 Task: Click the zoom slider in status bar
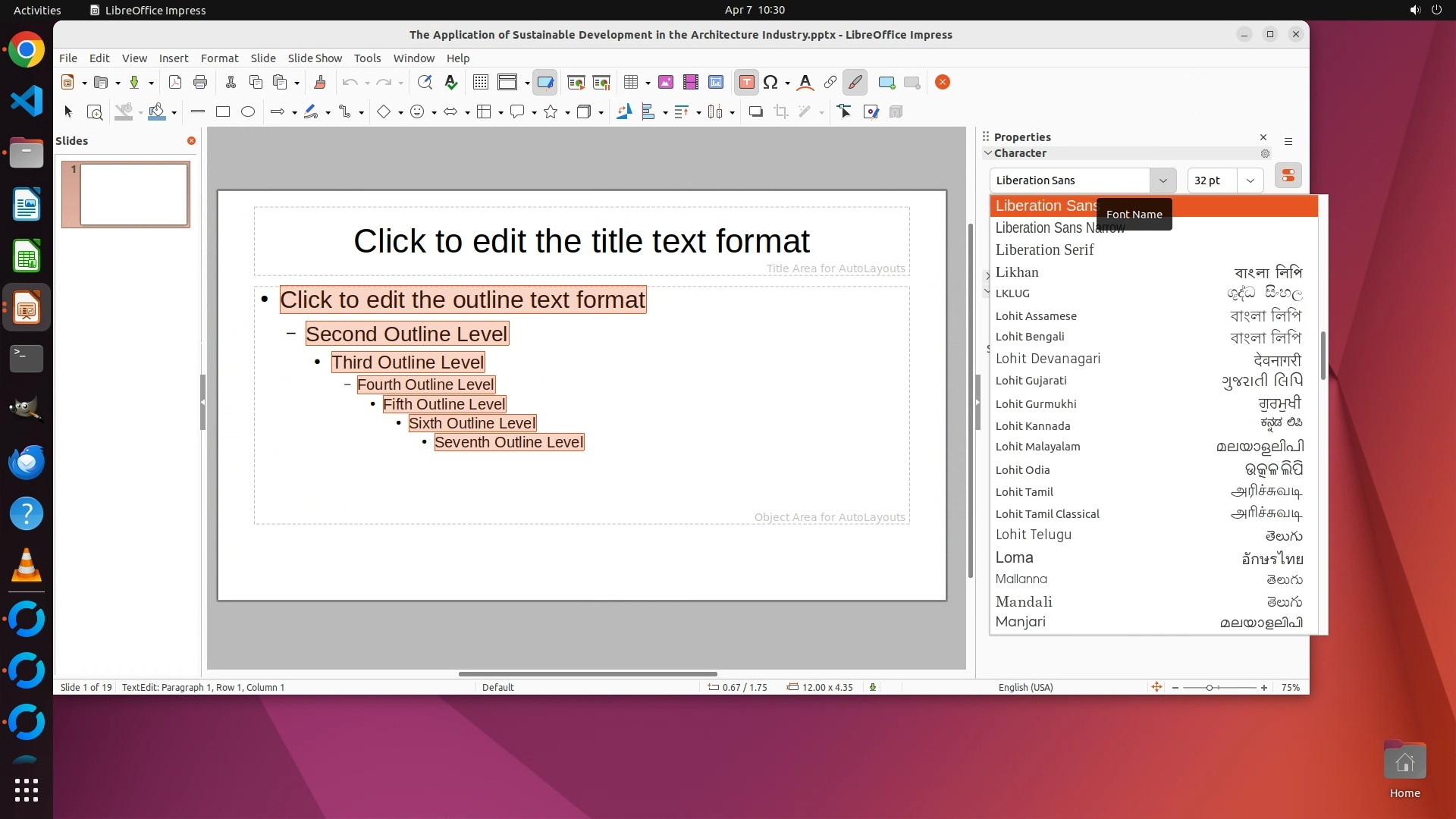coord(1210,688)
